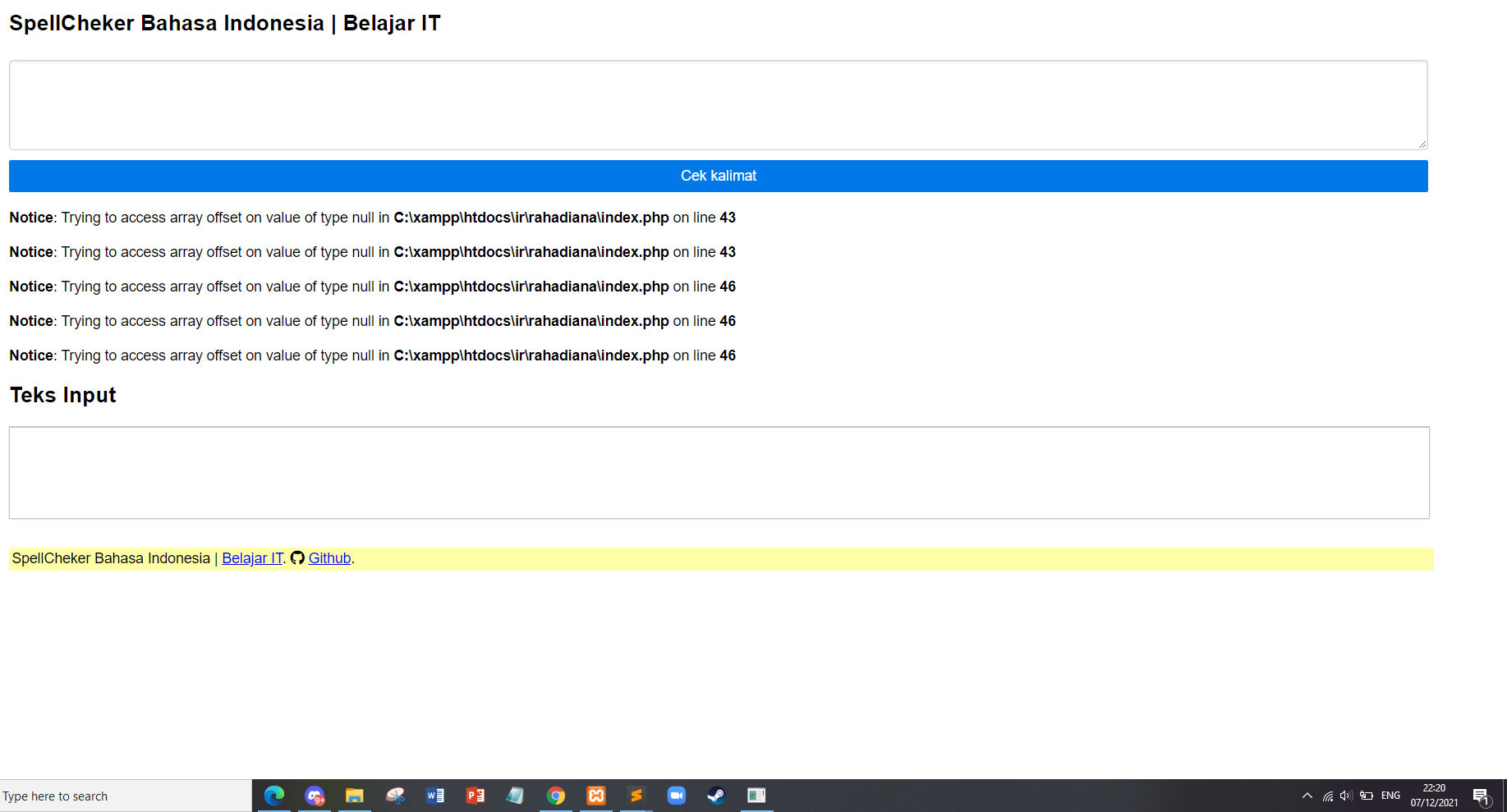Launch Zoom from the taskbar
The width and height of the screenshot is (1507, 812).
click(x=677, y=795)
